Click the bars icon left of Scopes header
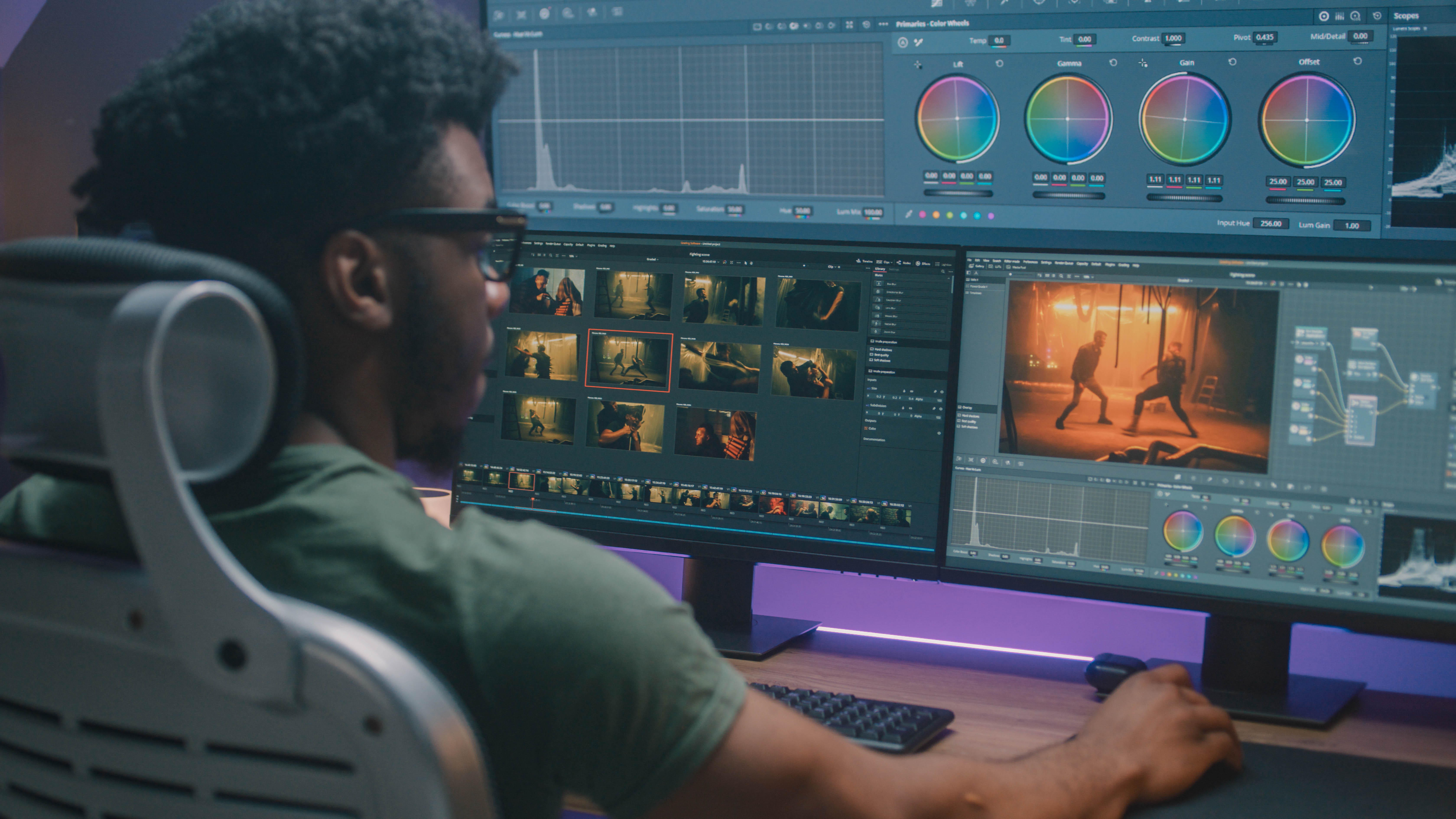This screenshot has width=1456, height=819. tap(1340, 16)
